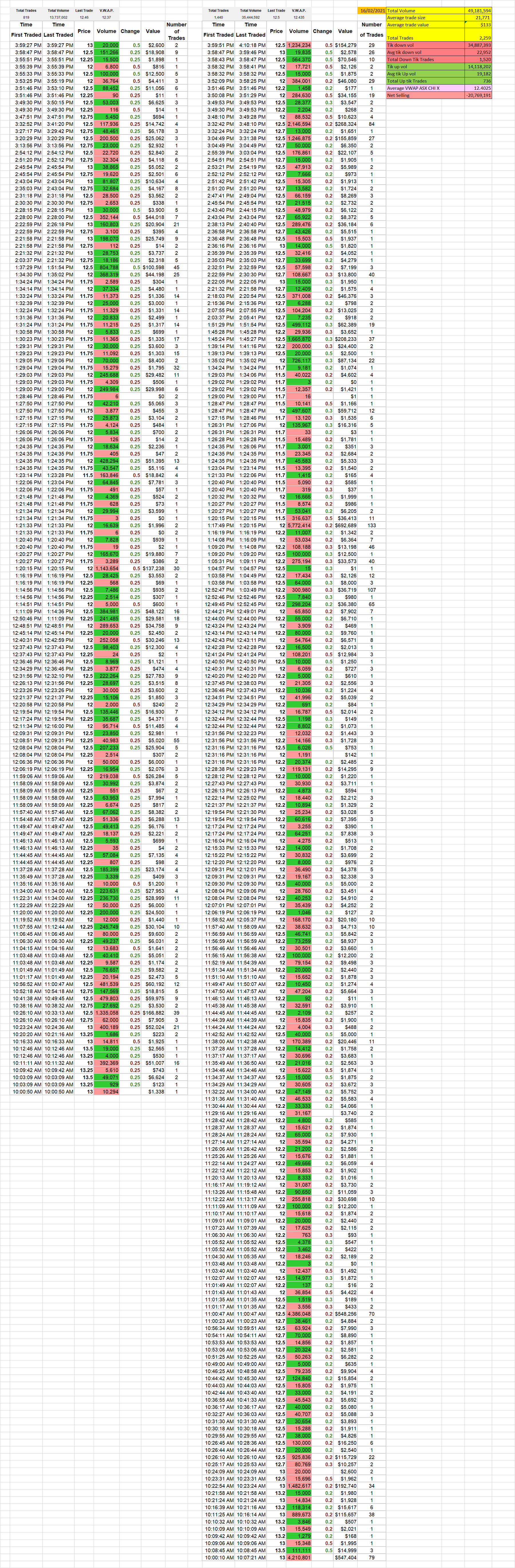Click the 'Average trade value' label
Viewport: 515px width, 1568px height.
point(408,25)
